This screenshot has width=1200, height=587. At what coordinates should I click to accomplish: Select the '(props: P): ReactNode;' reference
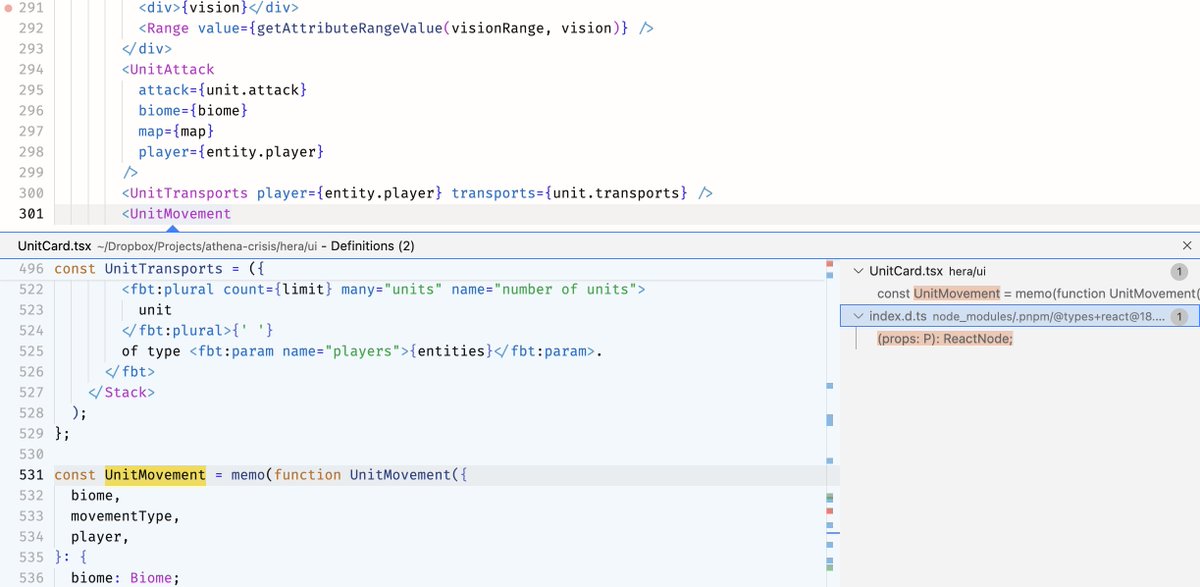945,339
